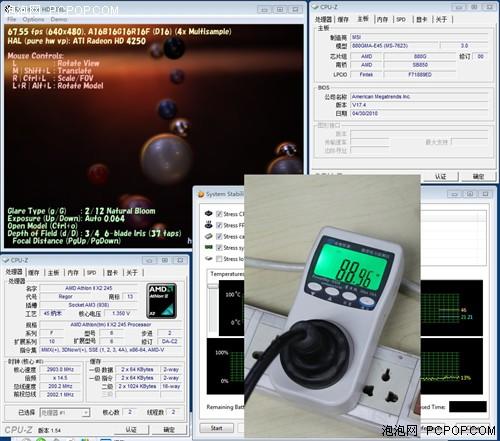Image resolution: width=500 pixels, height=441 pixels.
Task: Click the BIOS brand American Megatrends Inc.
Action: [419, 97]
